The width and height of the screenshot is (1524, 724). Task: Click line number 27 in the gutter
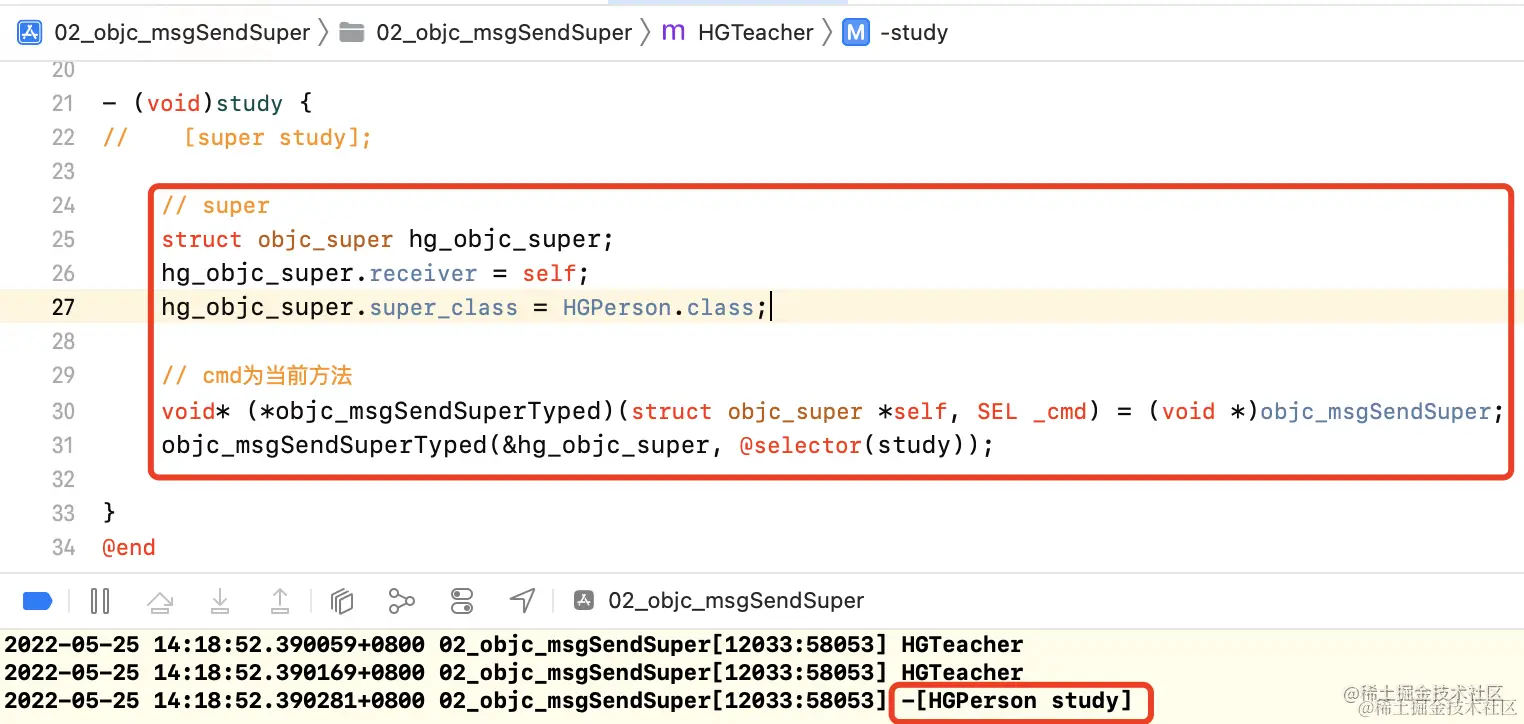click(63, 307)
